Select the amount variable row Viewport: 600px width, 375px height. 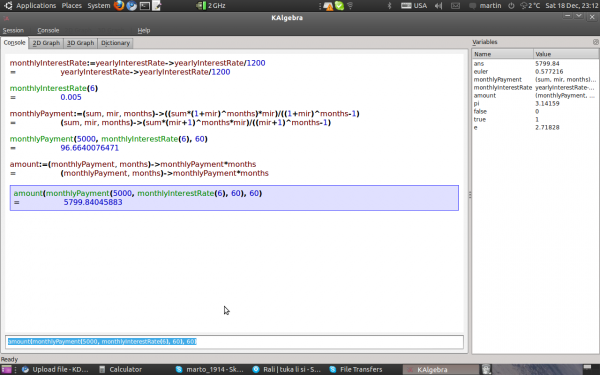535,96
